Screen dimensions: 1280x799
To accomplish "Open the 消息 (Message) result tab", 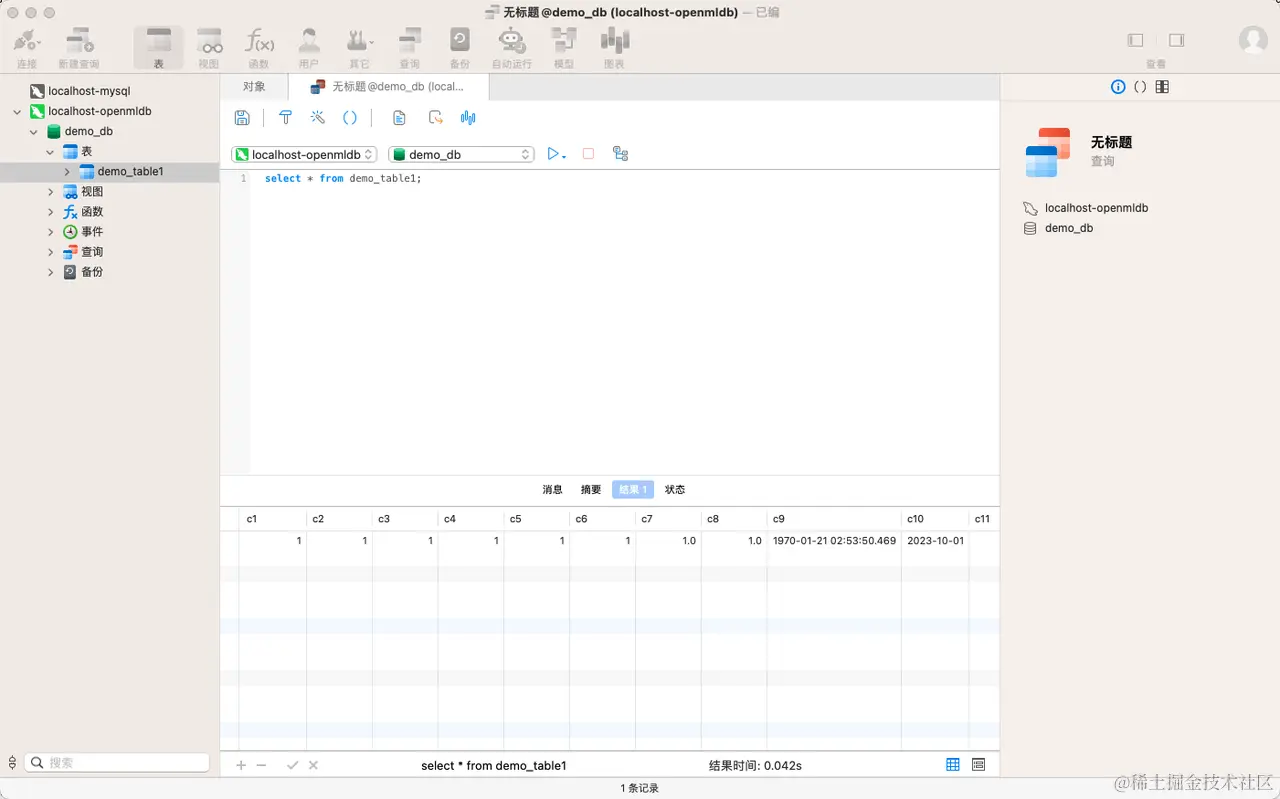I will pyautogui.click(x=552, y=490).
